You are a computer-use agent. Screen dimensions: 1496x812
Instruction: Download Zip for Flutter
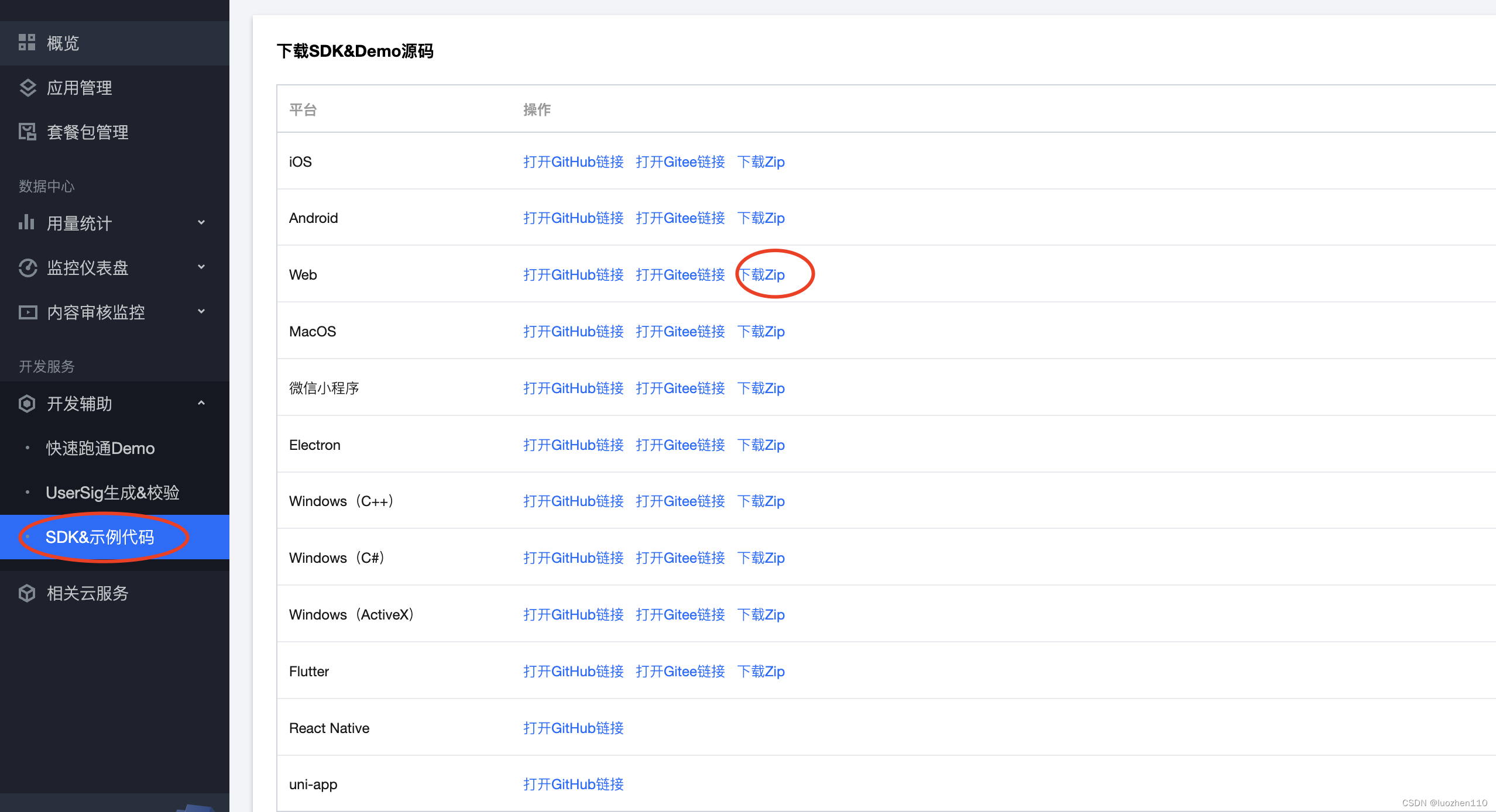tap(761, 672)
